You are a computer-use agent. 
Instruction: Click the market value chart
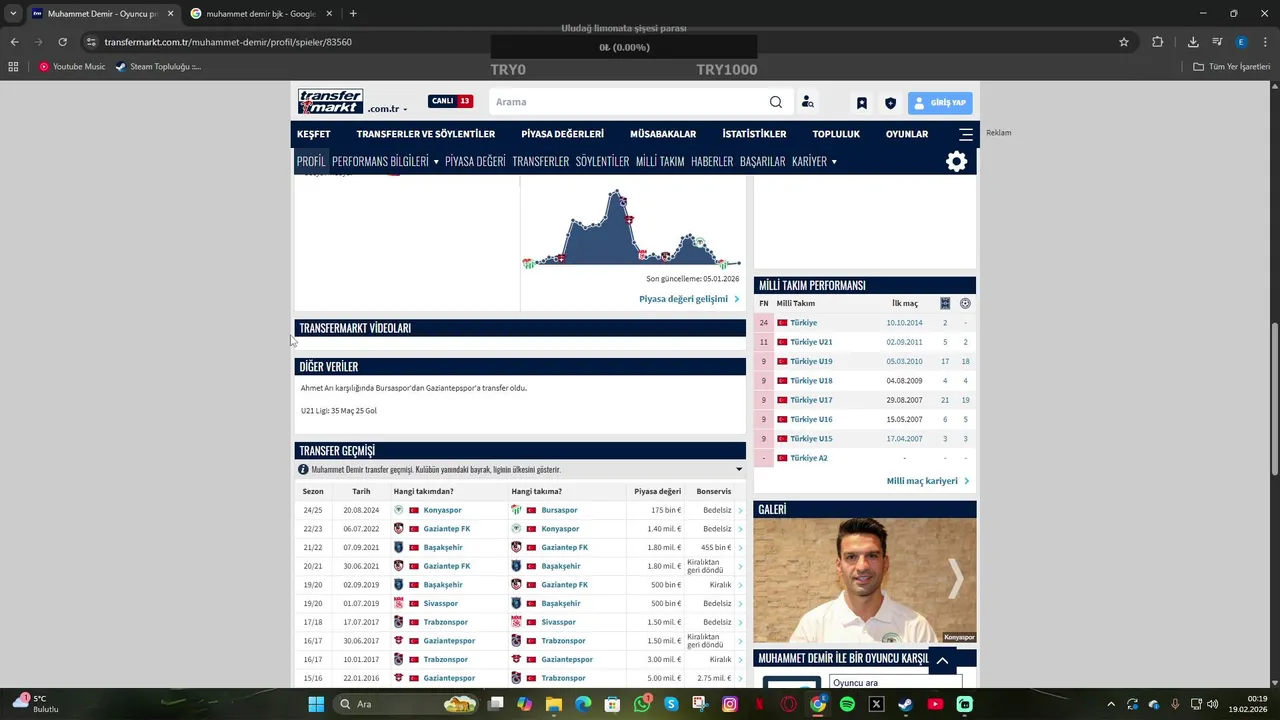(633, 228)
